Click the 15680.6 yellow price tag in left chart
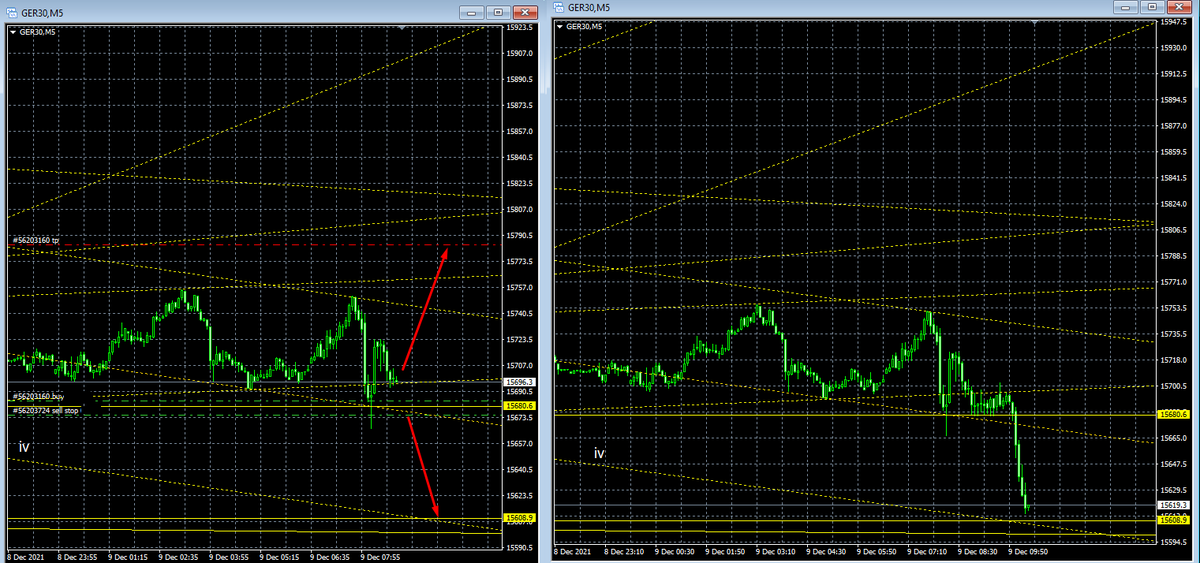 pos(520,406)
